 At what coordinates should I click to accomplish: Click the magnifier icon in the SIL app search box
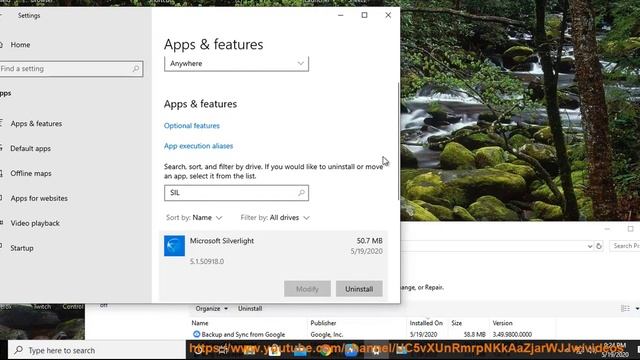click(301, 193)
